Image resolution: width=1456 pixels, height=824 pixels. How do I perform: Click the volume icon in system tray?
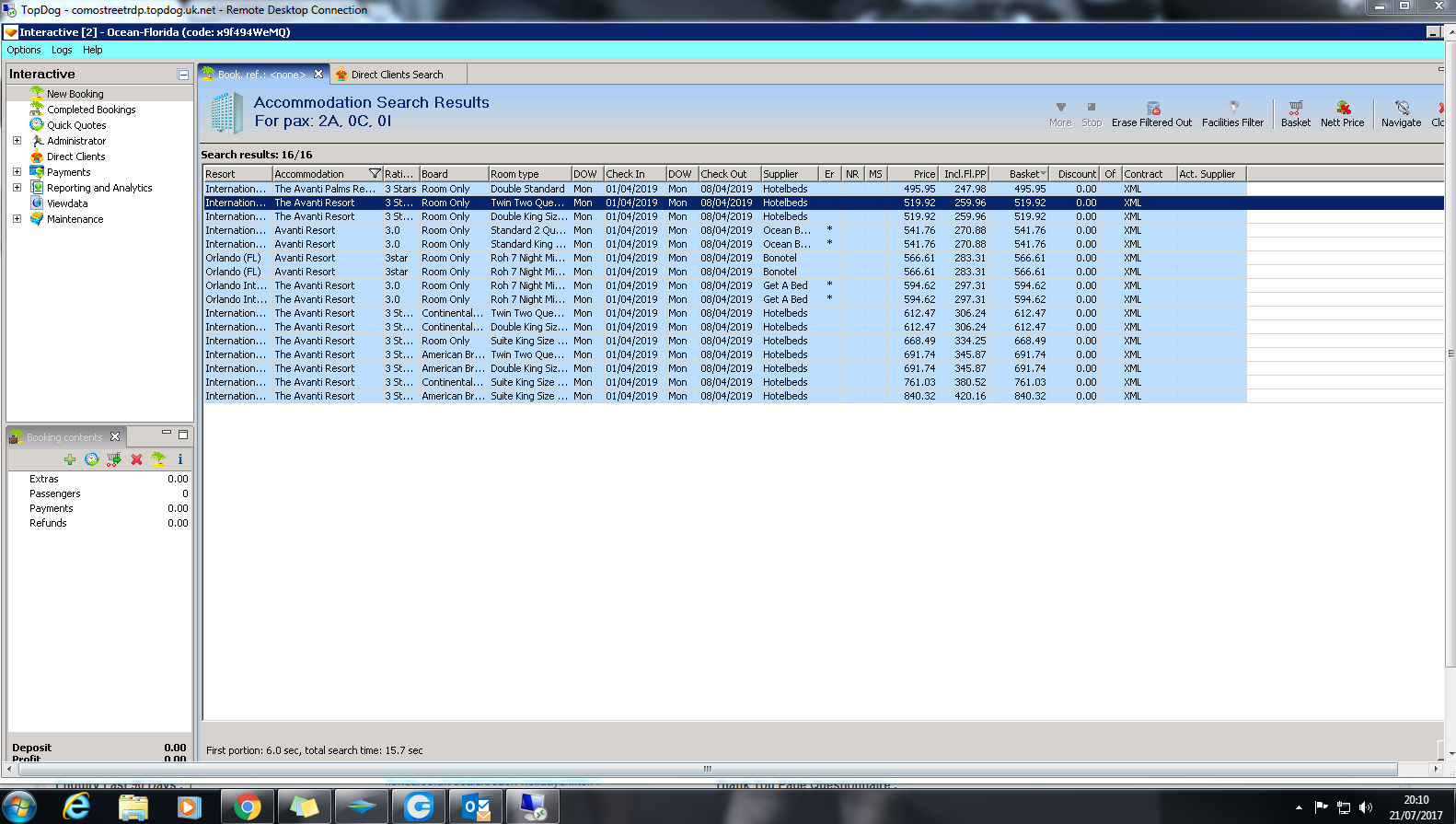point(1366,807)
